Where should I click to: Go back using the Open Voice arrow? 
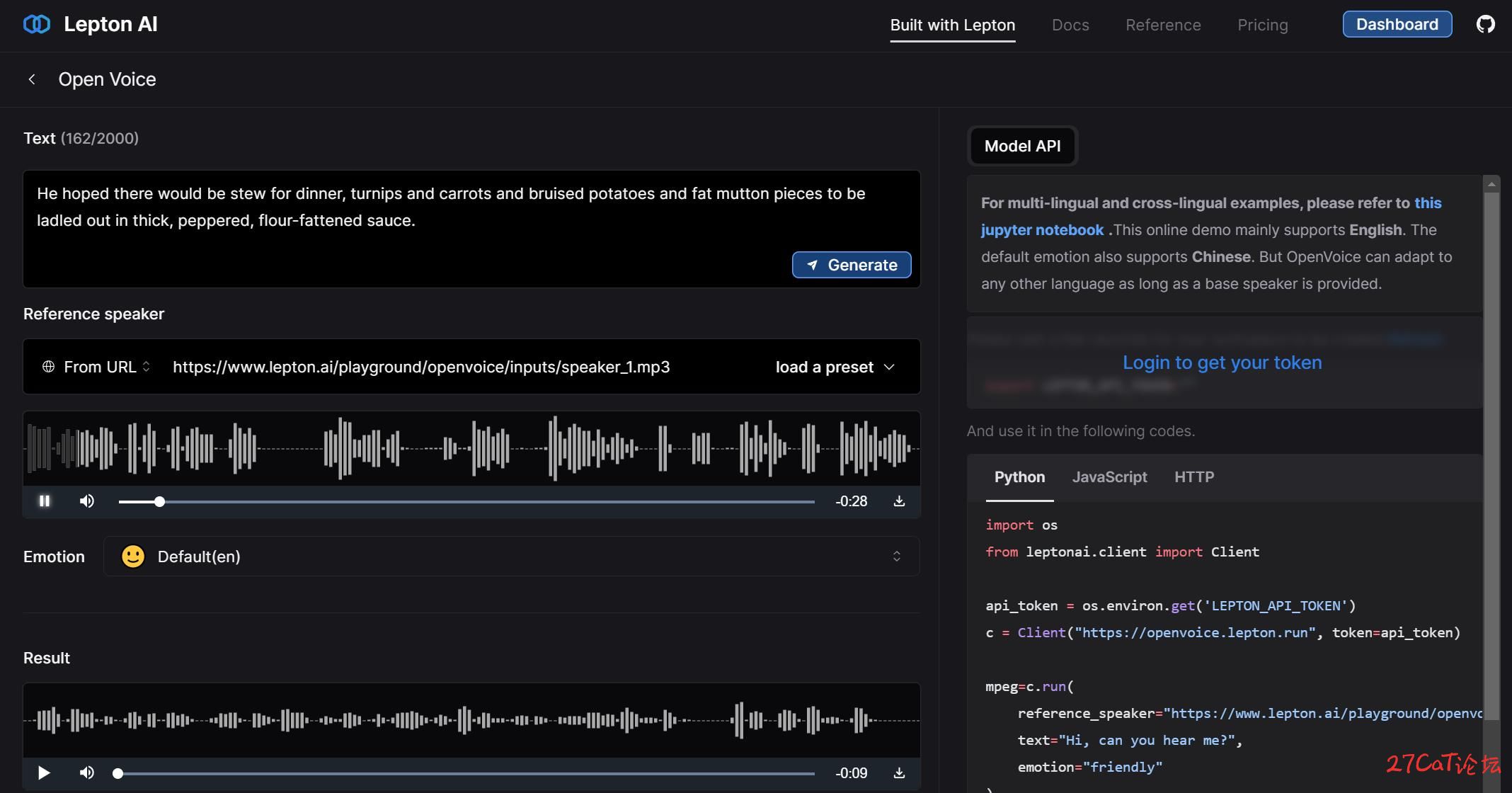click(x=32, y=79)
